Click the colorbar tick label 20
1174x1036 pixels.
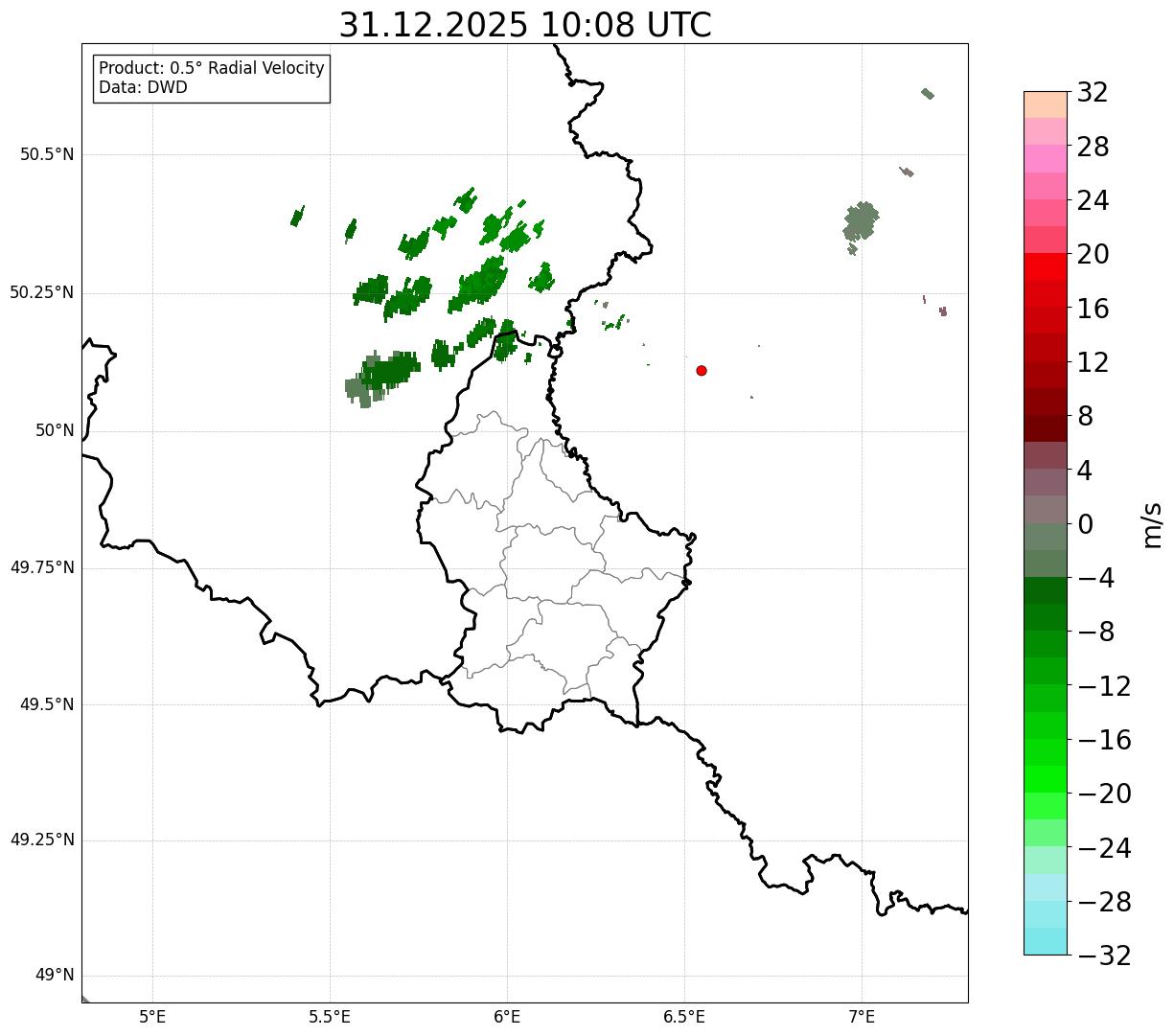[x=1093, y=254]
